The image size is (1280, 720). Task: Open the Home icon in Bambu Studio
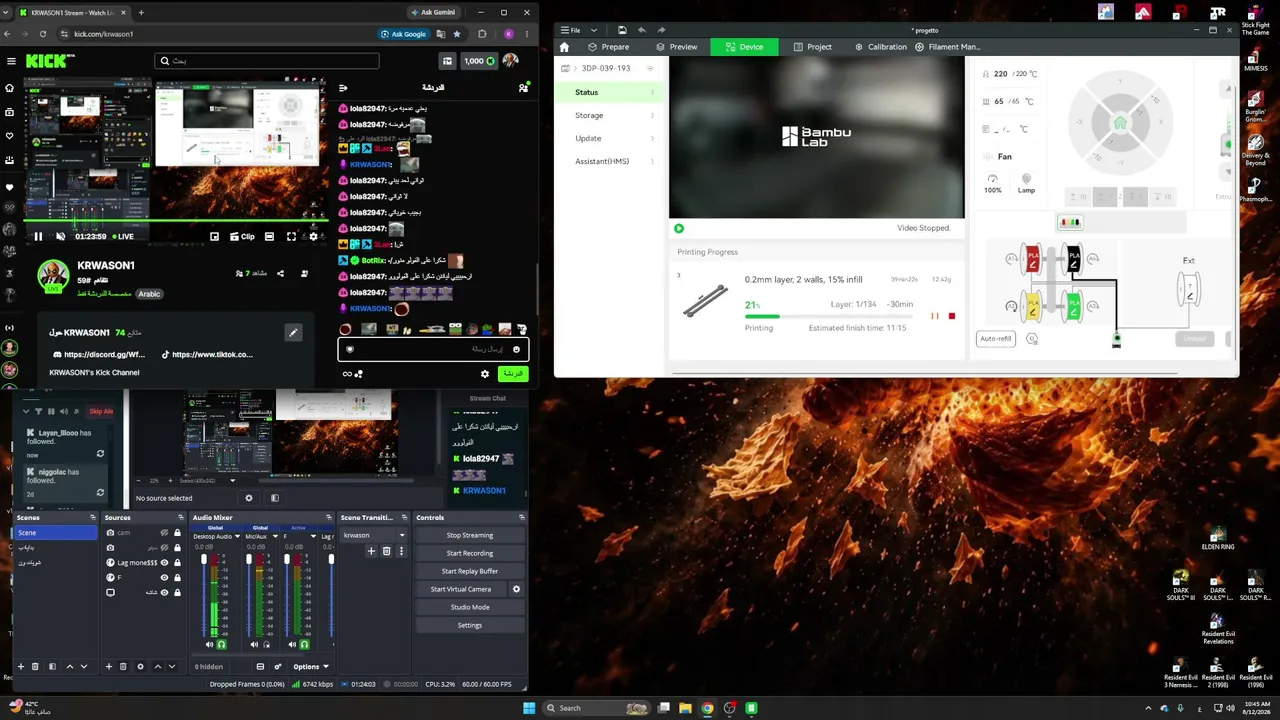click(564, 47)
